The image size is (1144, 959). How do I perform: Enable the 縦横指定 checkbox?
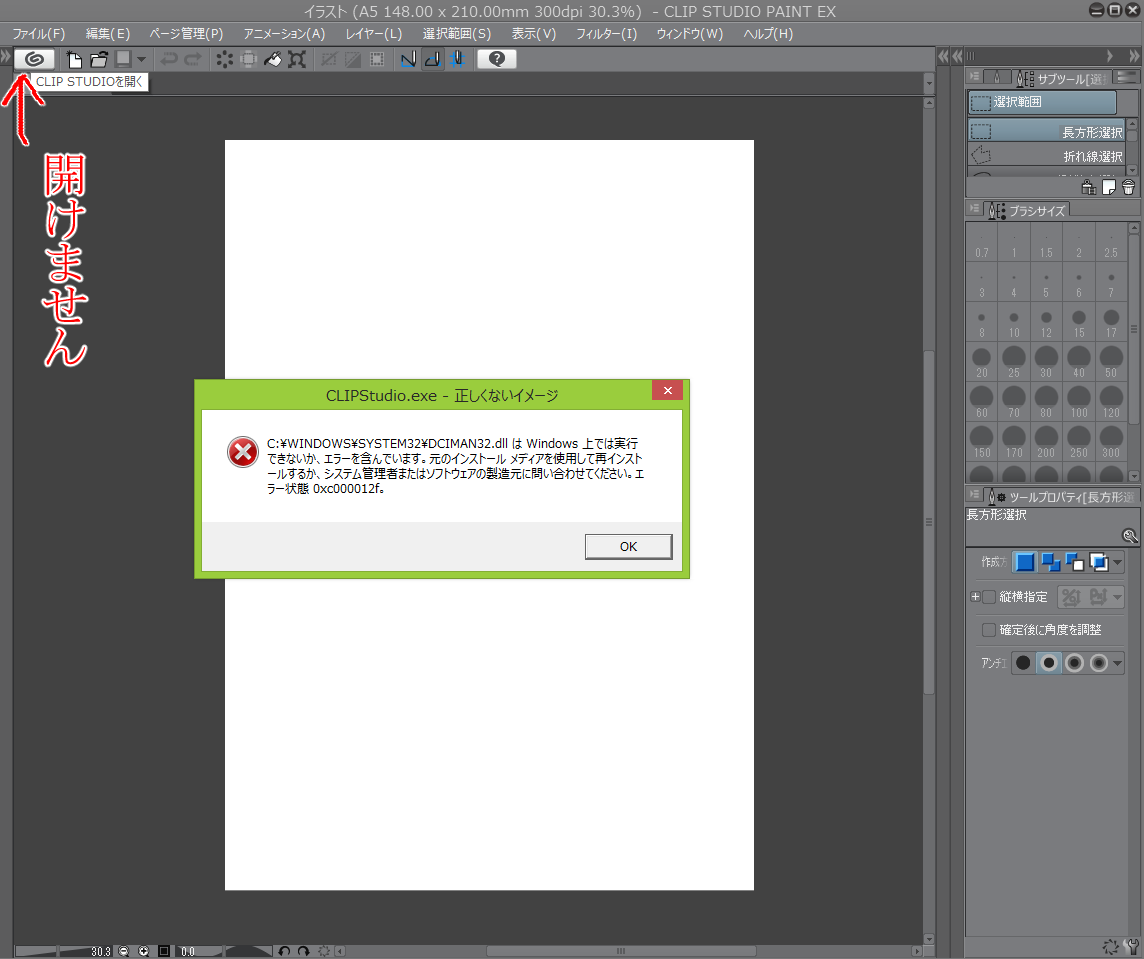click(x=989, y=597)
